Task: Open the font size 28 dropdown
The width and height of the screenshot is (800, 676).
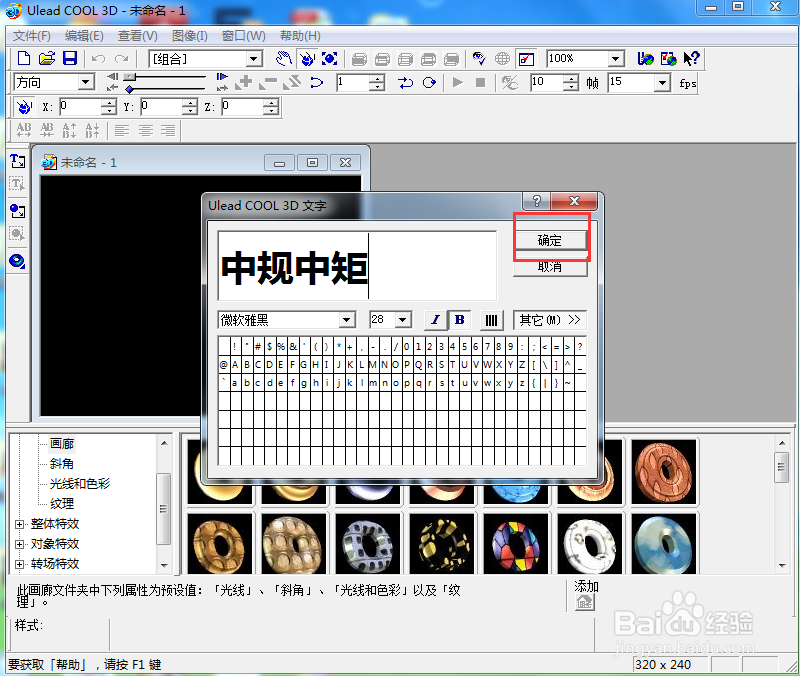Action: [x=403, y=320]
